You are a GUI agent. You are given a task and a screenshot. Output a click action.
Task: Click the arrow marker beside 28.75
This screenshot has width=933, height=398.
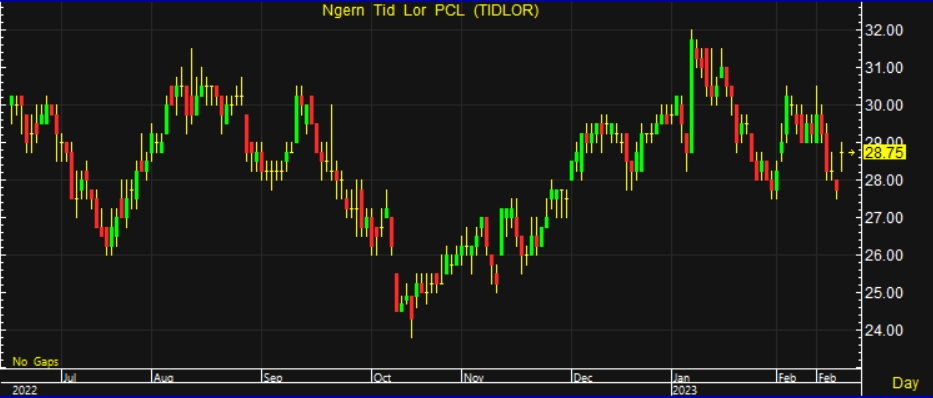coord(852,153)
